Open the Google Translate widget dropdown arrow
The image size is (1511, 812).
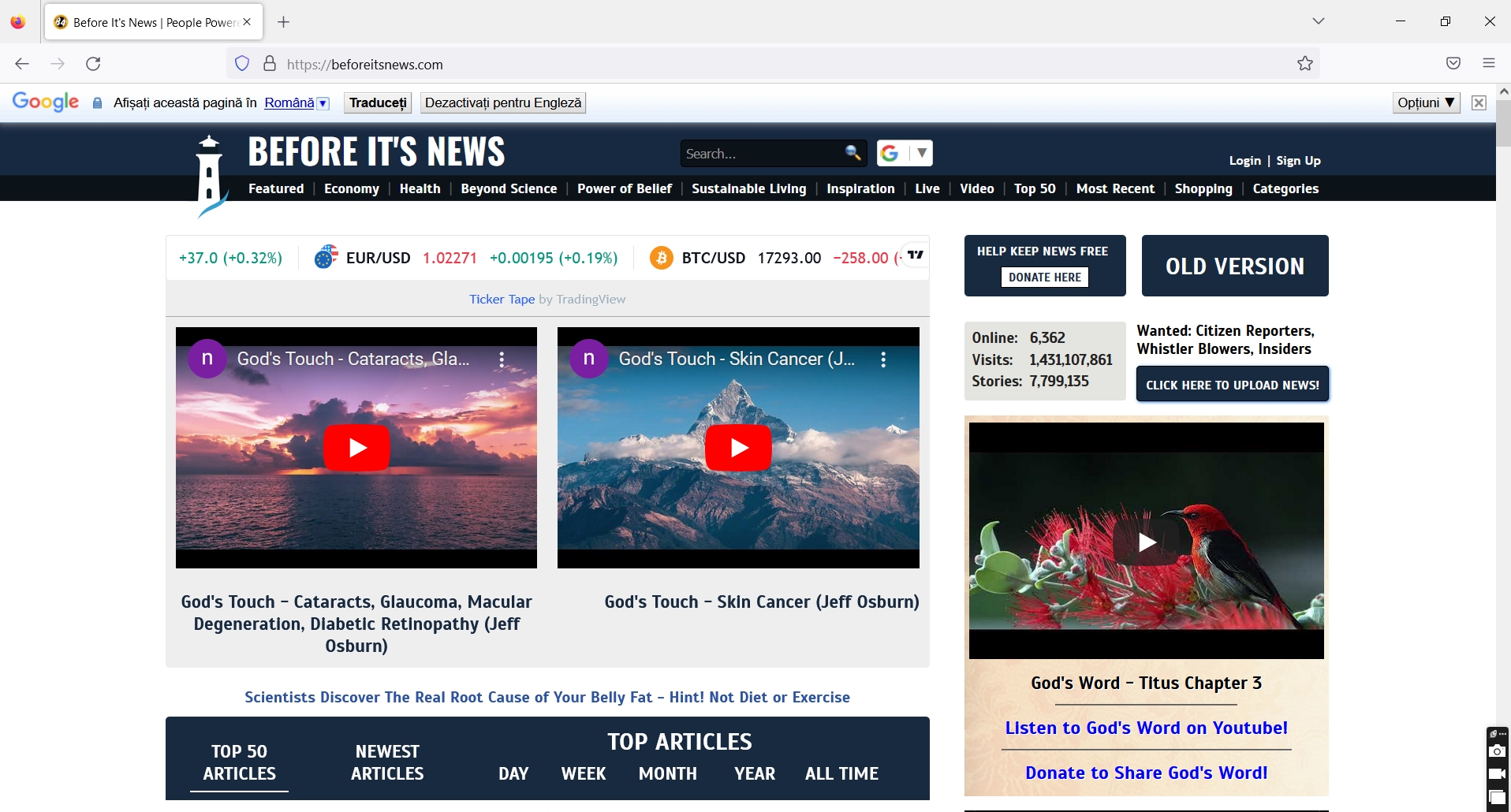[x=921, y=153]
